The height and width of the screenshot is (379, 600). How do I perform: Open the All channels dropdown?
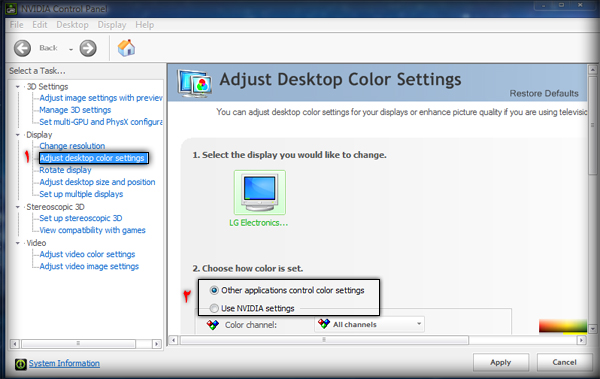(370, 324)
